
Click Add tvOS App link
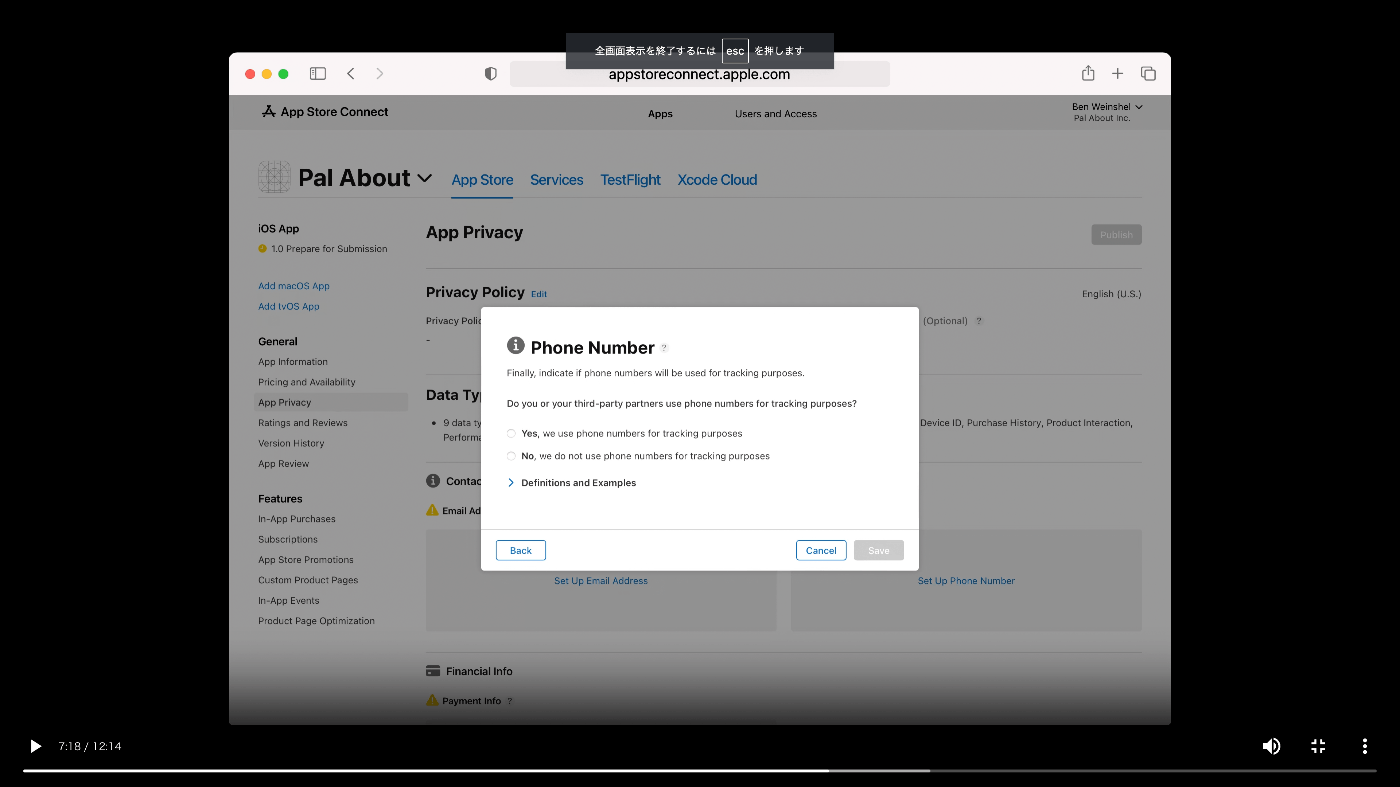289,307
